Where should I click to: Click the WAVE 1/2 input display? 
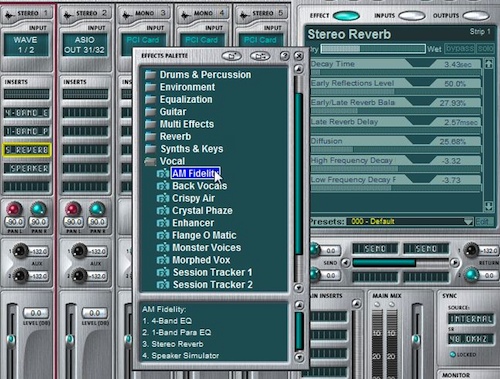(26, 45)
